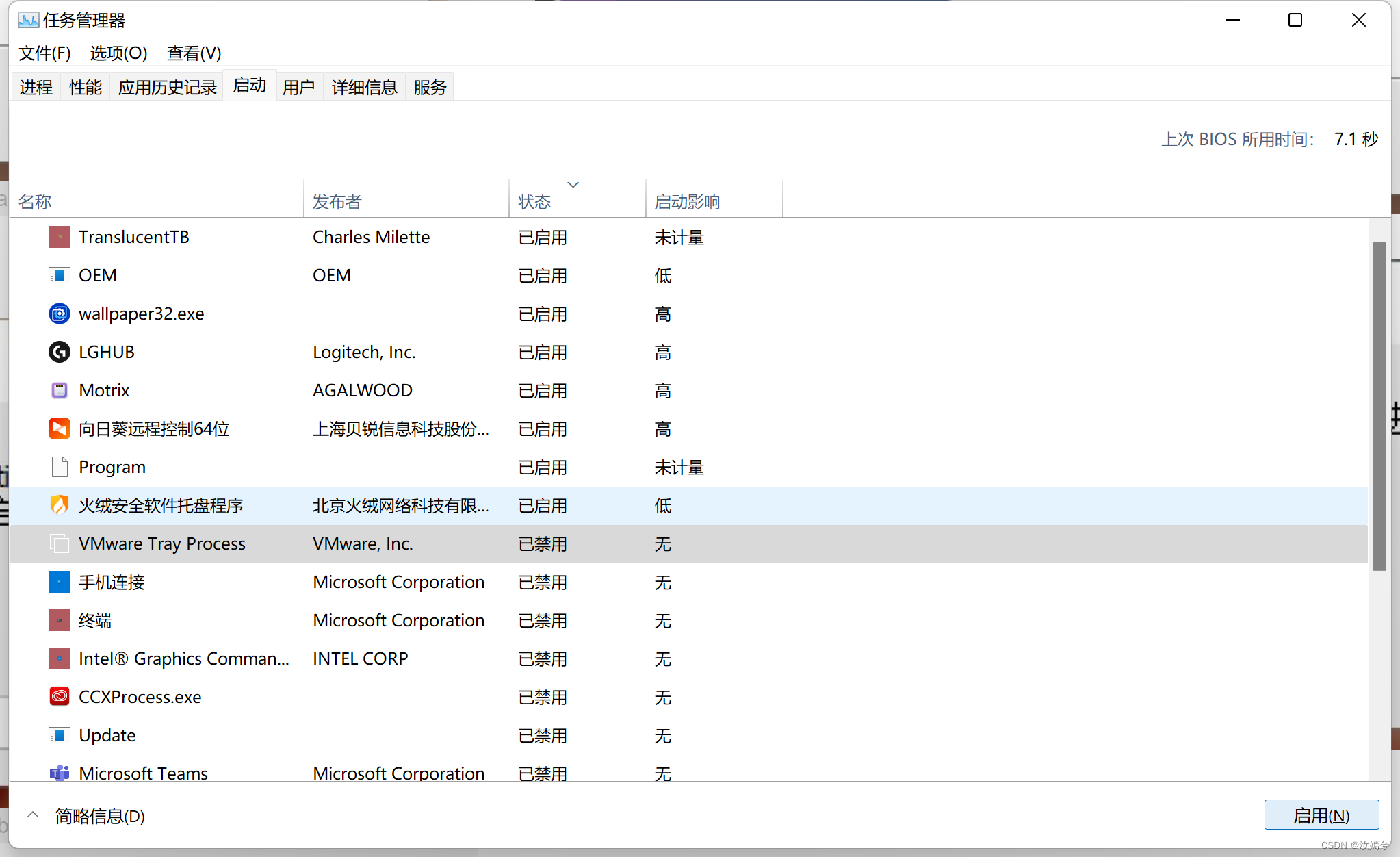
Task: Click publisher INTEL CORP
Action: (361, 658)
